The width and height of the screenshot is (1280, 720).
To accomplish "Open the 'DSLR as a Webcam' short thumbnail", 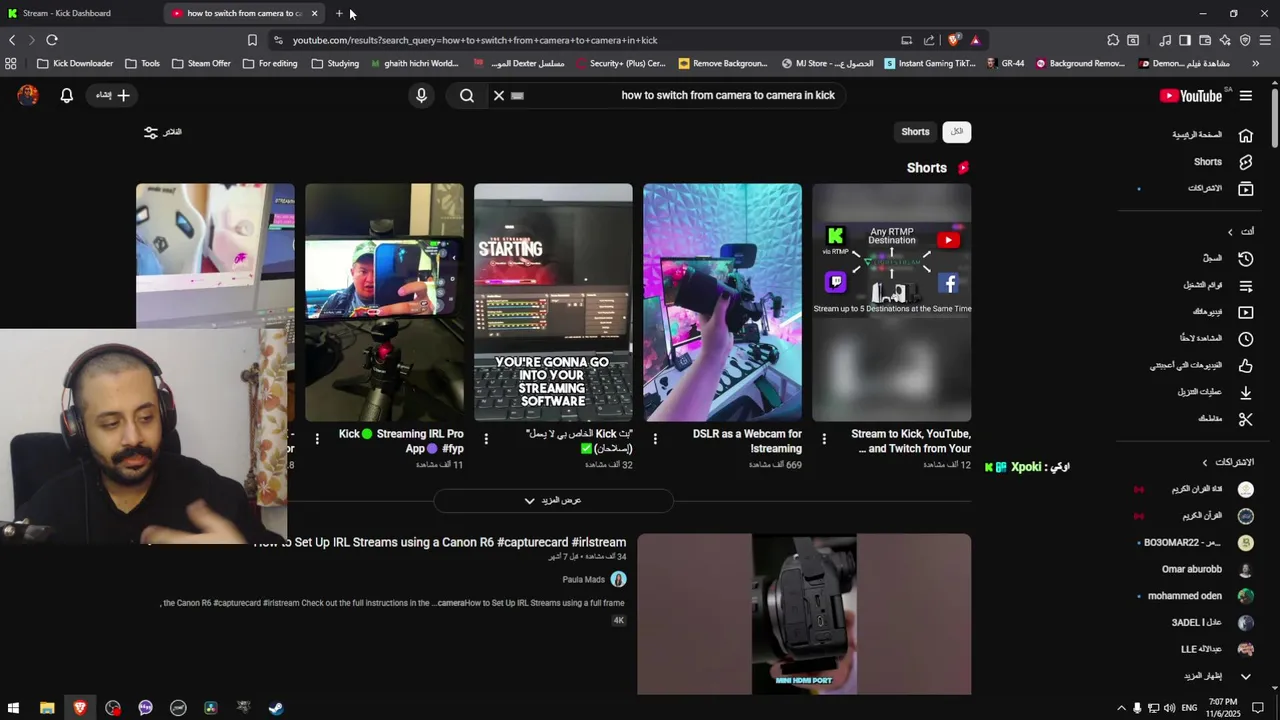I will [722, 302].
